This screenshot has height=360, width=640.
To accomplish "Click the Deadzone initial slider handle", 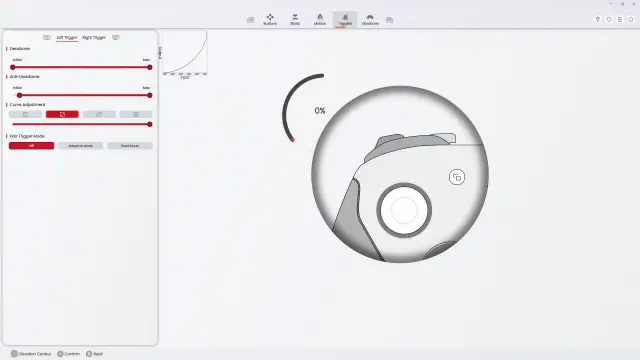I will click(x=13, y=67).
